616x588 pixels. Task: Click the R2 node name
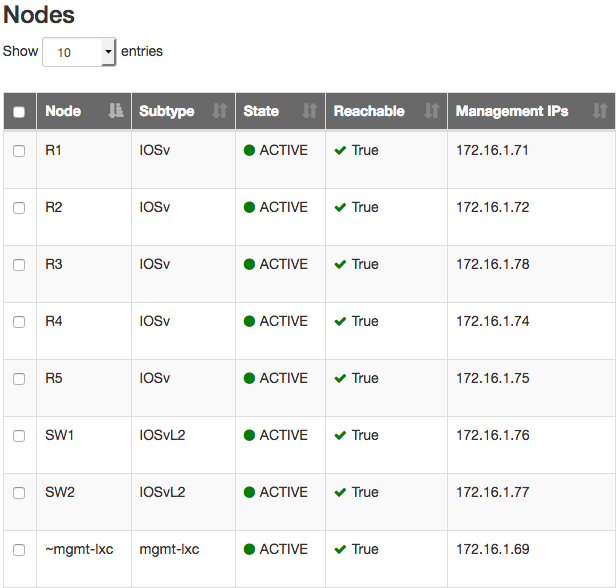coord(54,207)
